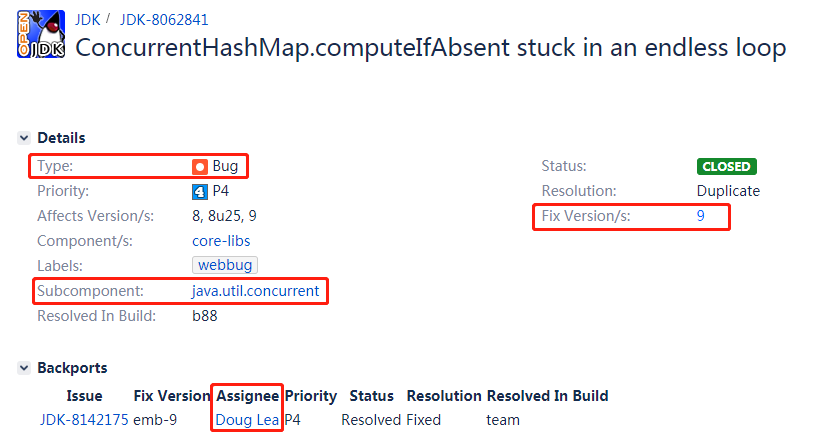Click the webbug label tag
This screenshot has width=826, height=438.
[x=225, y=265]
